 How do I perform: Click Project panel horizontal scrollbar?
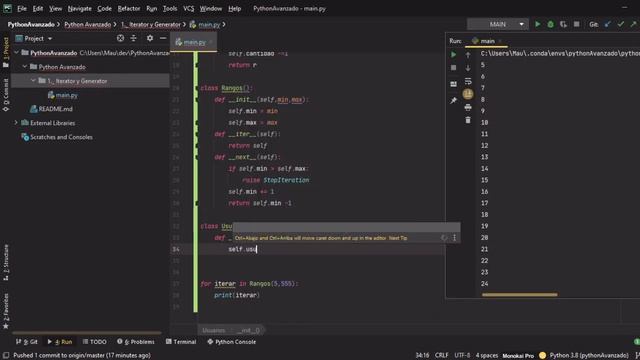tap(87, 333)
